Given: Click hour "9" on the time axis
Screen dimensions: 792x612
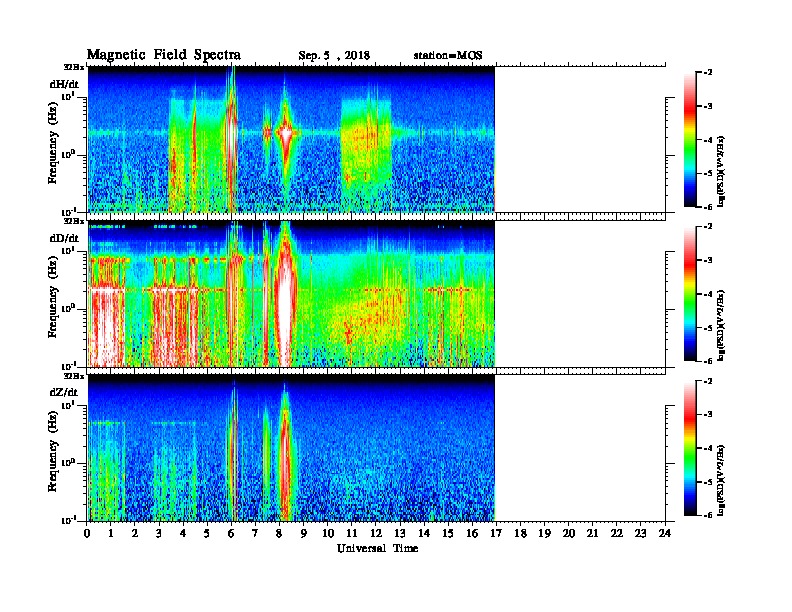Looking at the screenshot, I should click(304, 534).
